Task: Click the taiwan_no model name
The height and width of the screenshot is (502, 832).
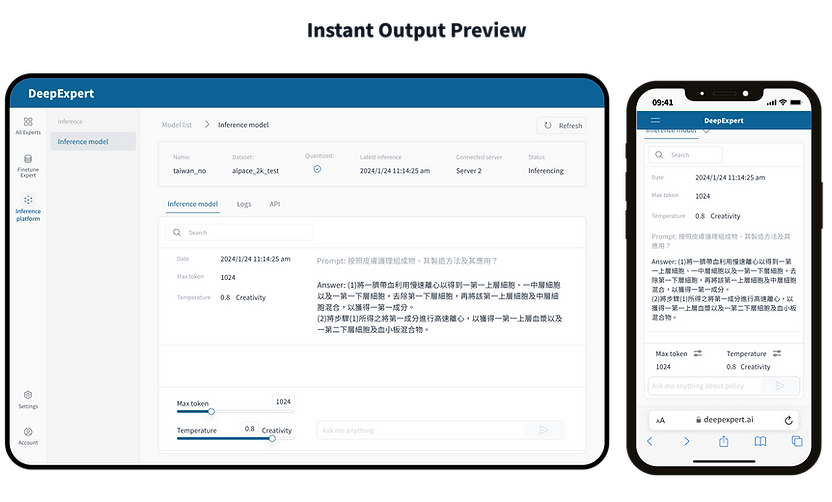Action: point(189,171)
